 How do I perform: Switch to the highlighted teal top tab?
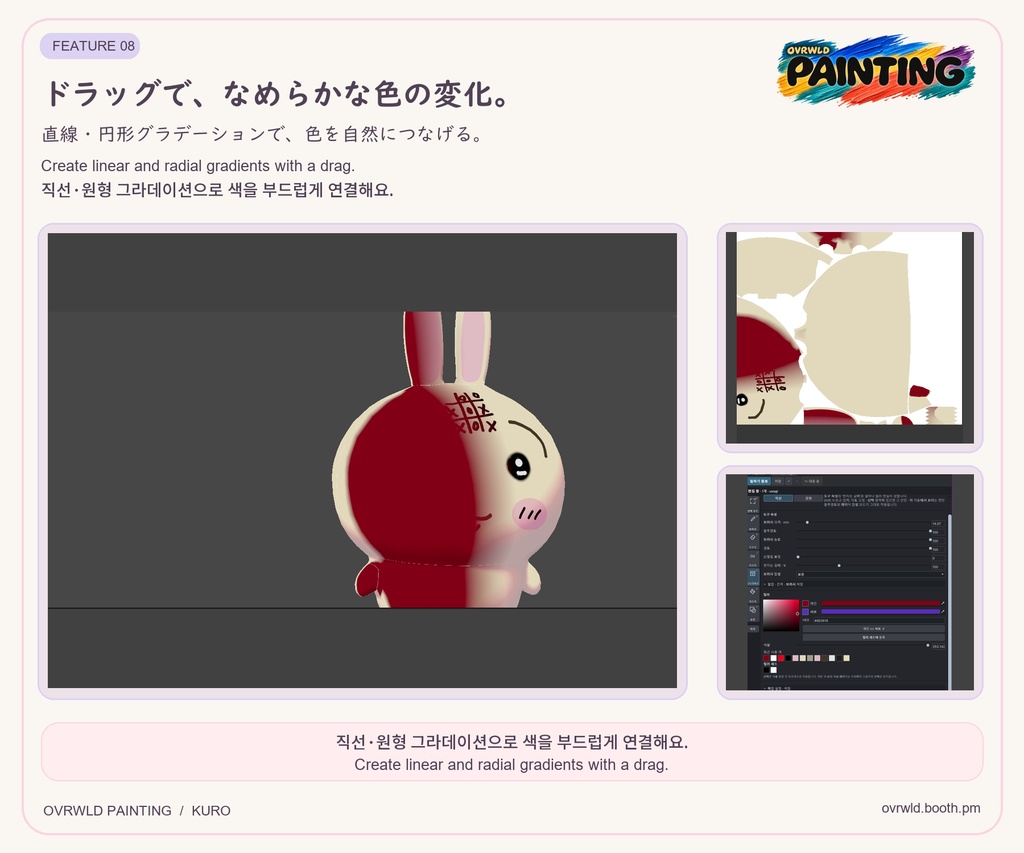click(759, 481)
